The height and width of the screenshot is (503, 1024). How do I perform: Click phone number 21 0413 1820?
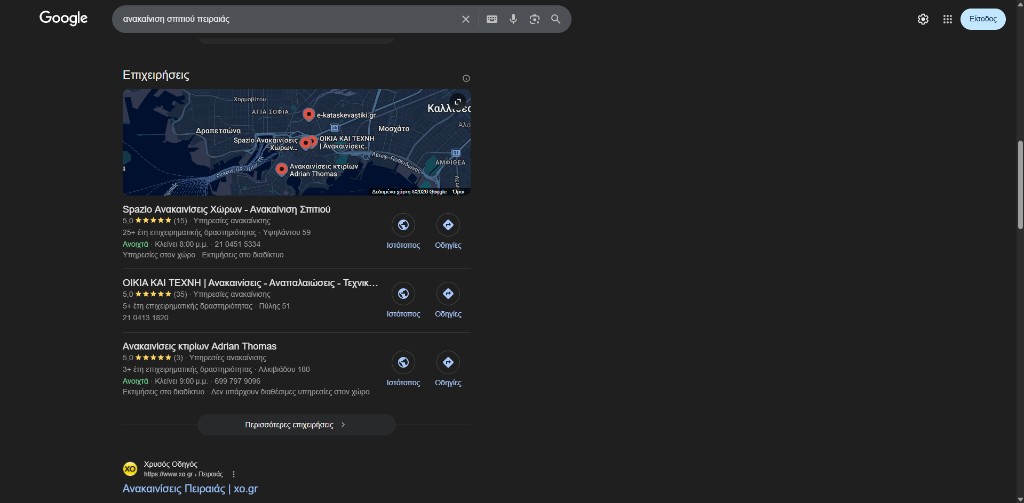pyautogui.click(x=145, y=317)
